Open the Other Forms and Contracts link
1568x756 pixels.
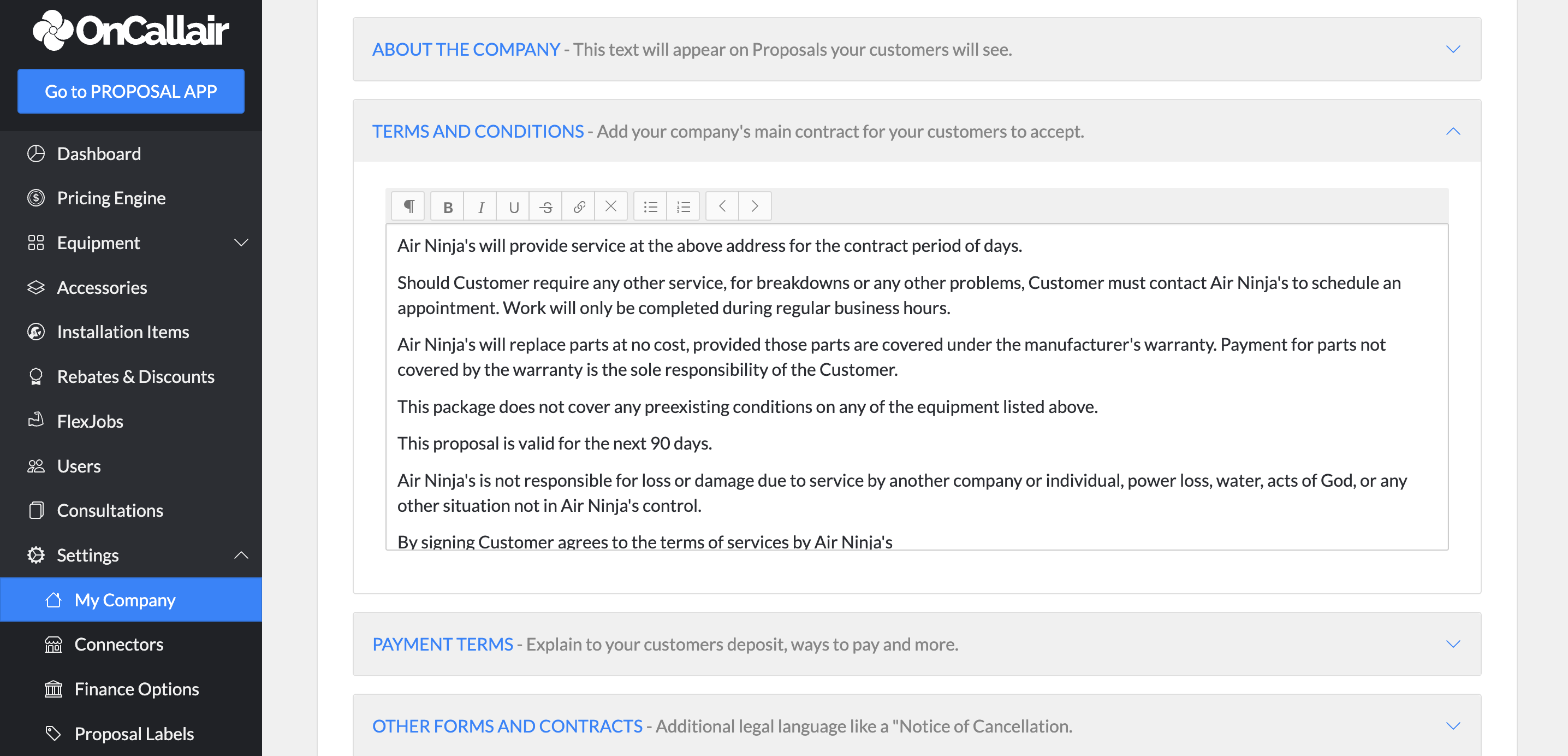[507, 726]
